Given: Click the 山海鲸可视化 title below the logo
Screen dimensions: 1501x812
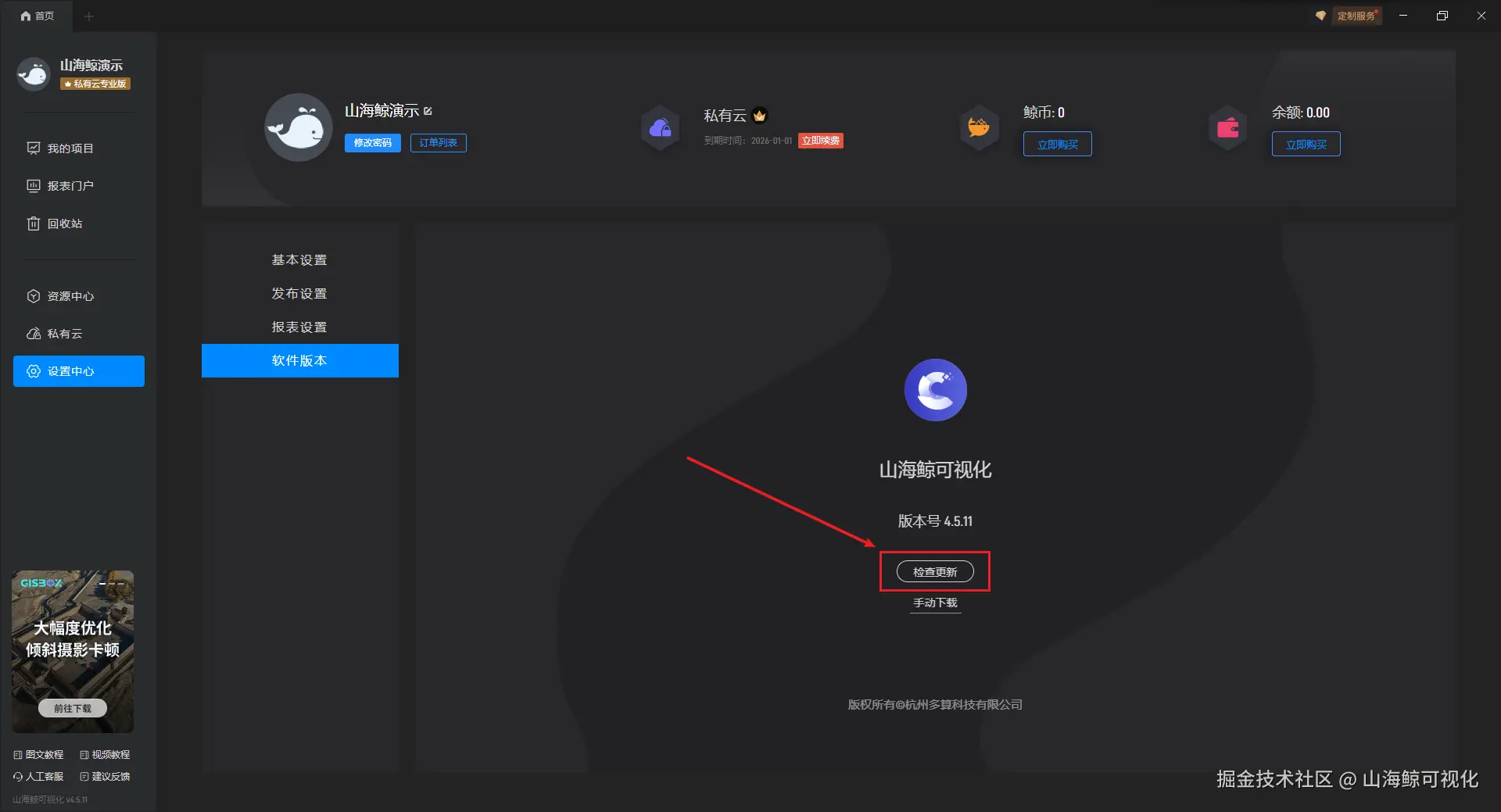Looking at the screenshot, I should point(936,470).
